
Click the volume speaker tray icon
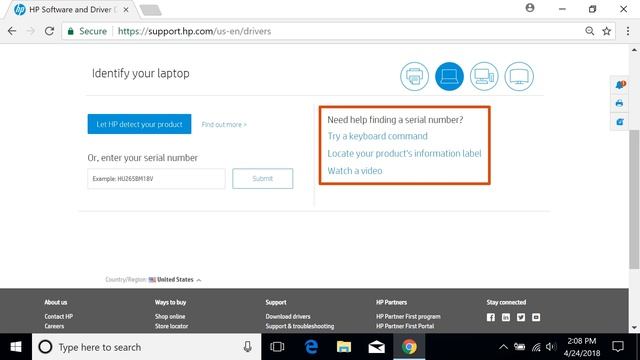551,347
